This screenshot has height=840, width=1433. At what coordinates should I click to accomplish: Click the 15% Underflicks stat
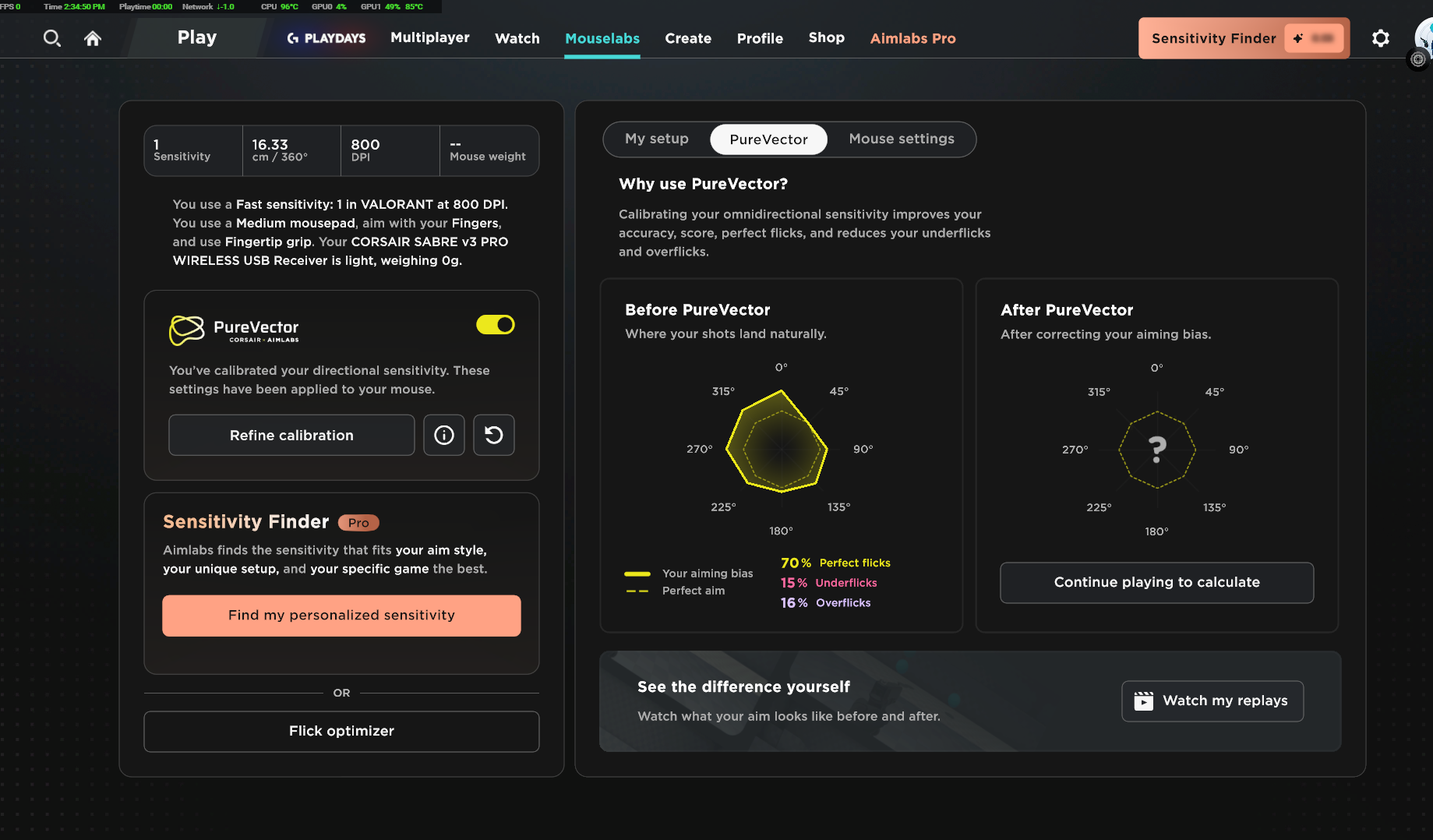(x=828, y=583)
